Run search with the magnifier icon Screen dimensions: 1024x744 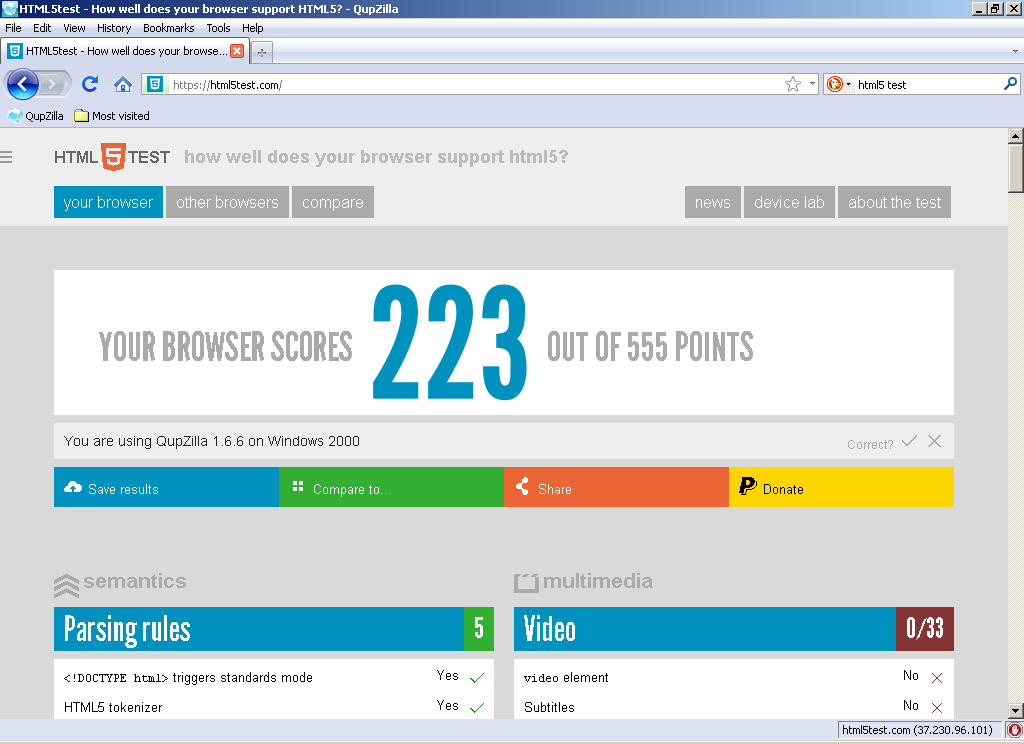(1010, 84)
